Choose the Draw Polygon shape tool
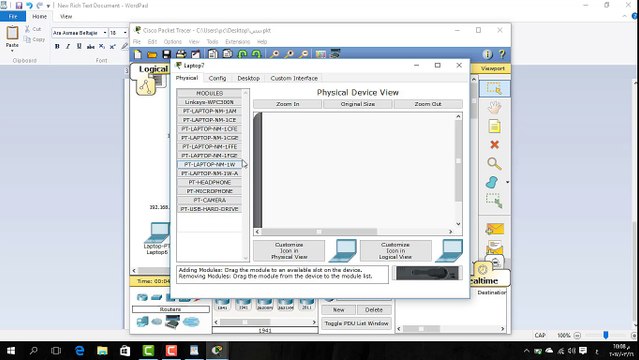The height and width of the screenshot is (360, 639). [492, 182]
